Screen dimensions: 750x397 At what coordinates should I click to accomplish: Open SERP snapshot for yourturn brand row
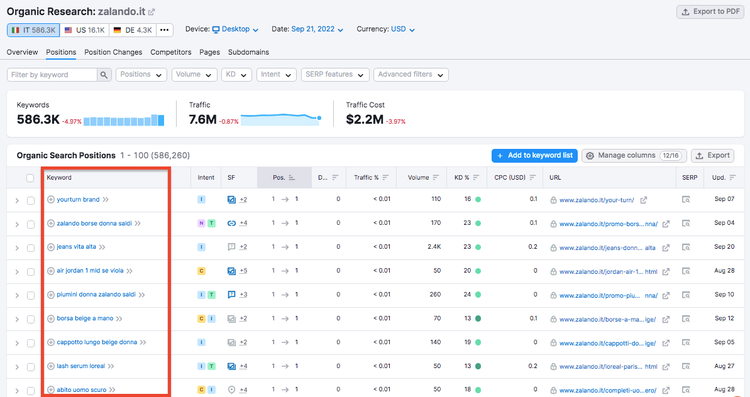coord(686,199)
